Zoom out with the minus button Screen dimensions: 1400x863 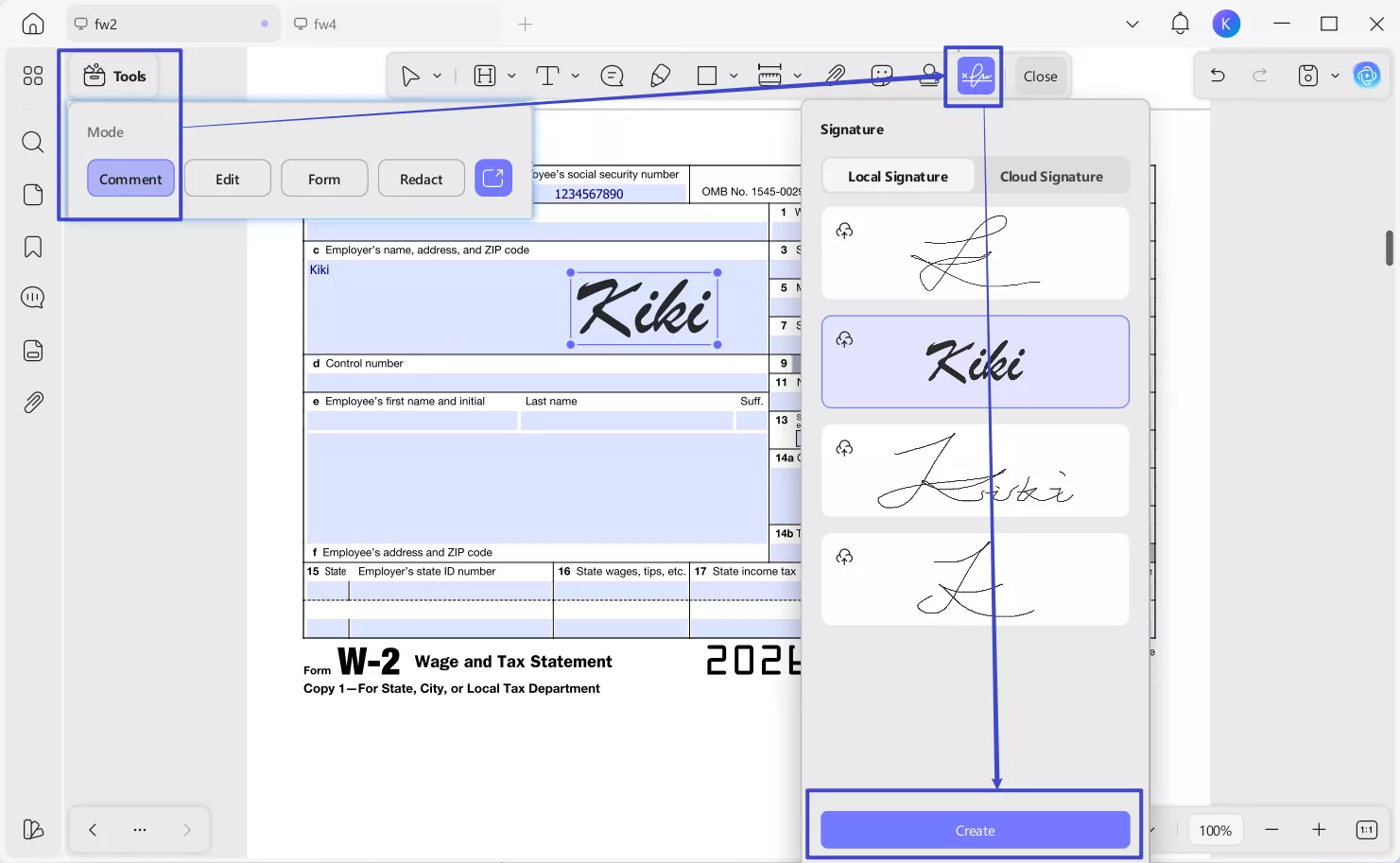[x=1271, y=829]
